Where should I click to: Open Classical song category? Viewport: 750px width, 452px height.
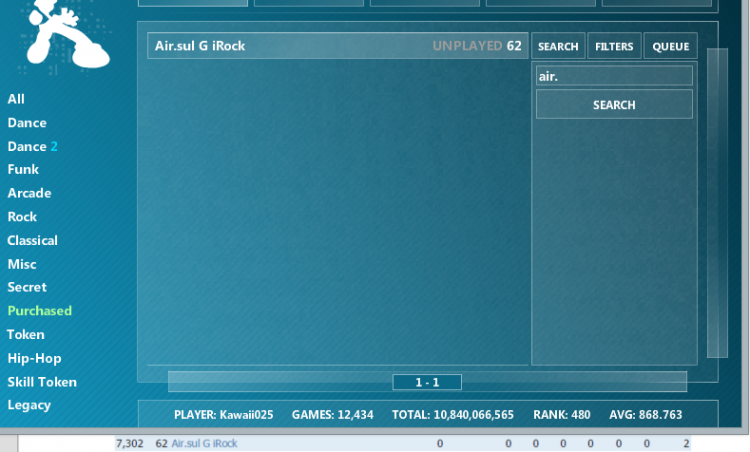[x=32, y=241]
